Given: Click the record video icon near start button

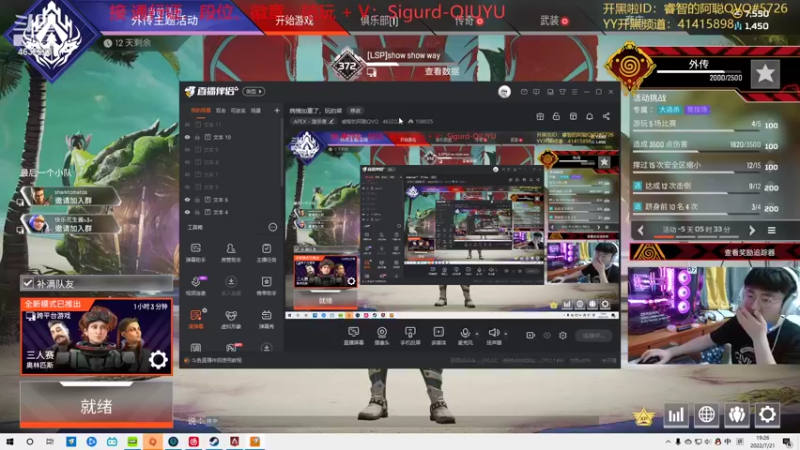Looking at the screenshot, I should (x=531, y=335).
